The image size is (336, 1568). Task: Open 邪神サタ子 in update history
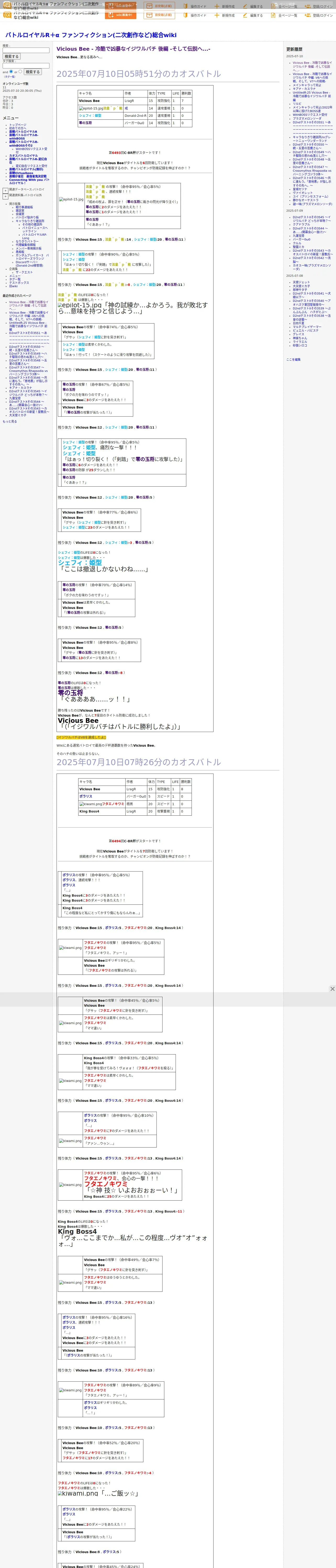(x=300, y=290)
